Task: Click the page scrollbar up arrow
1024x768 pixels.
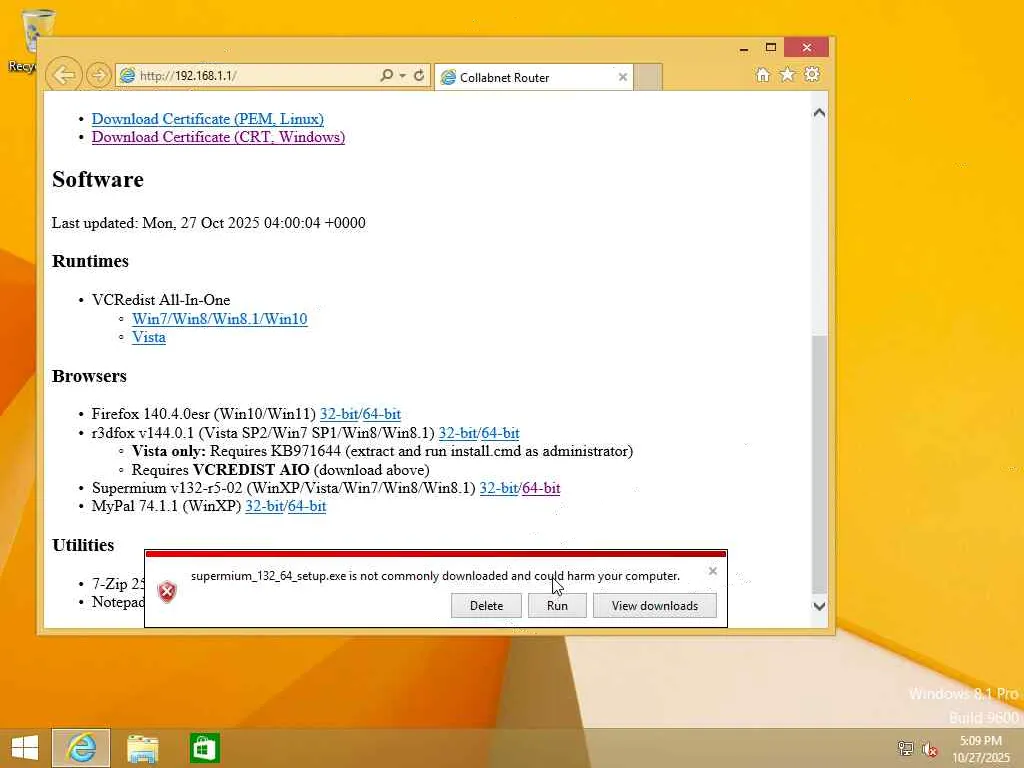Action: point(819,113)
